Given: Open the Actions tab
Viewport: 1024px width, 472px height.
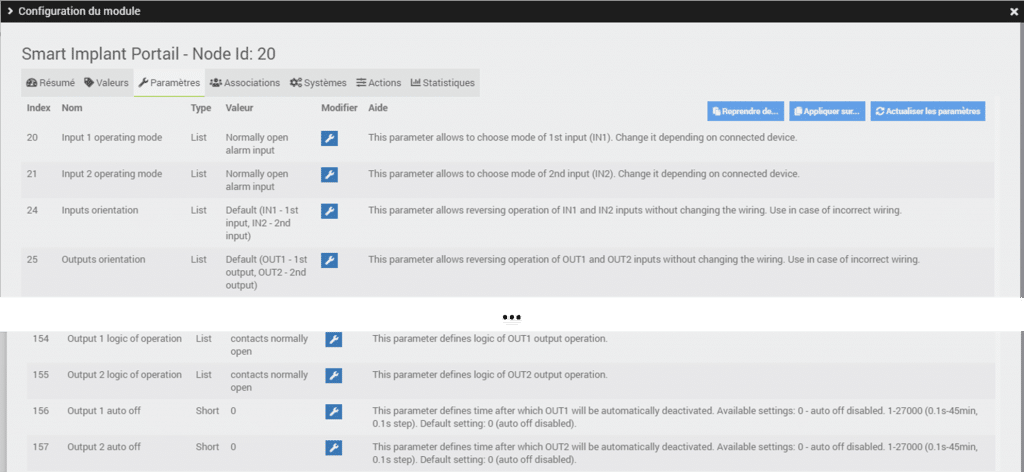Looking at the screenshot, I should (x=379, y=83).
